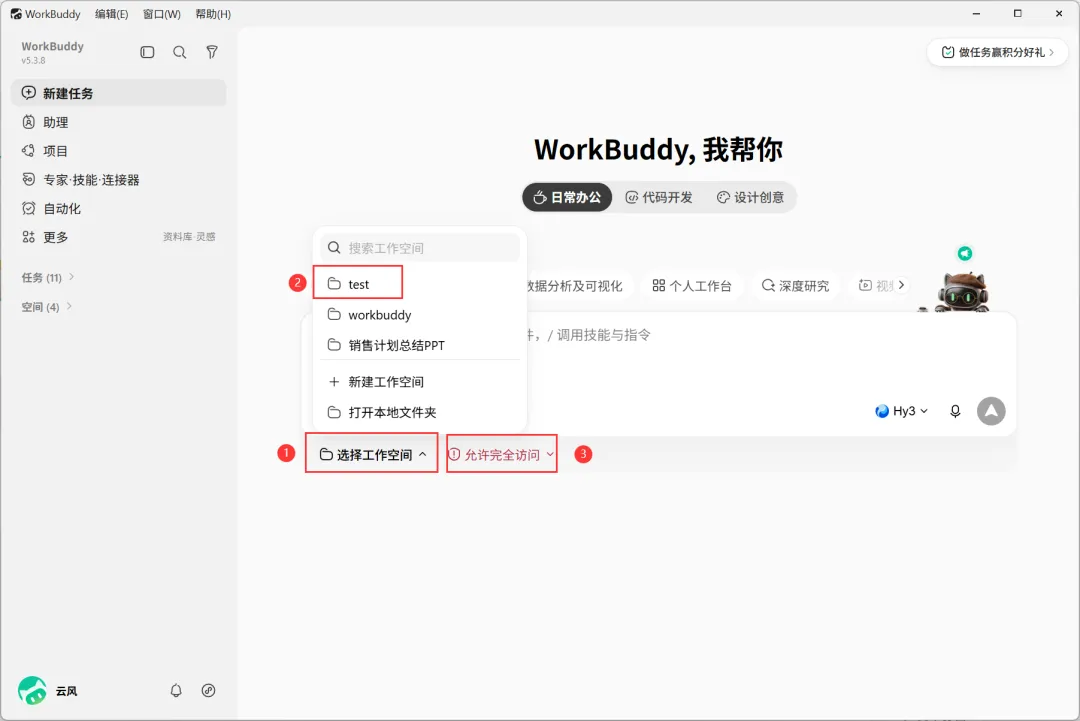
Task: Click the WorkBuddy logo in the title bar
Action: 16,14
